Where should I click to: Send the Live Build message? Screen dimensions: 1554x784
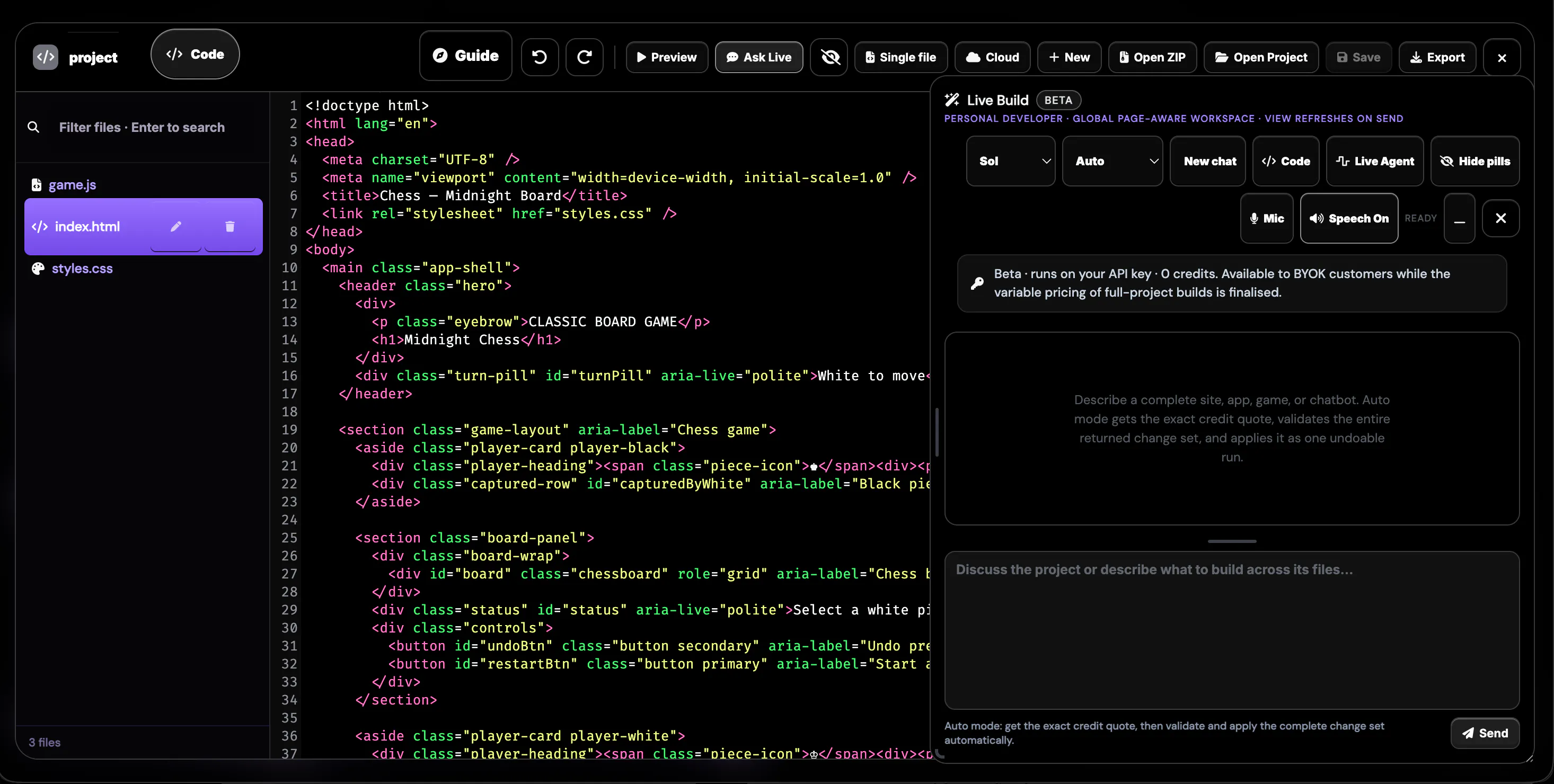pos(1485,733)
